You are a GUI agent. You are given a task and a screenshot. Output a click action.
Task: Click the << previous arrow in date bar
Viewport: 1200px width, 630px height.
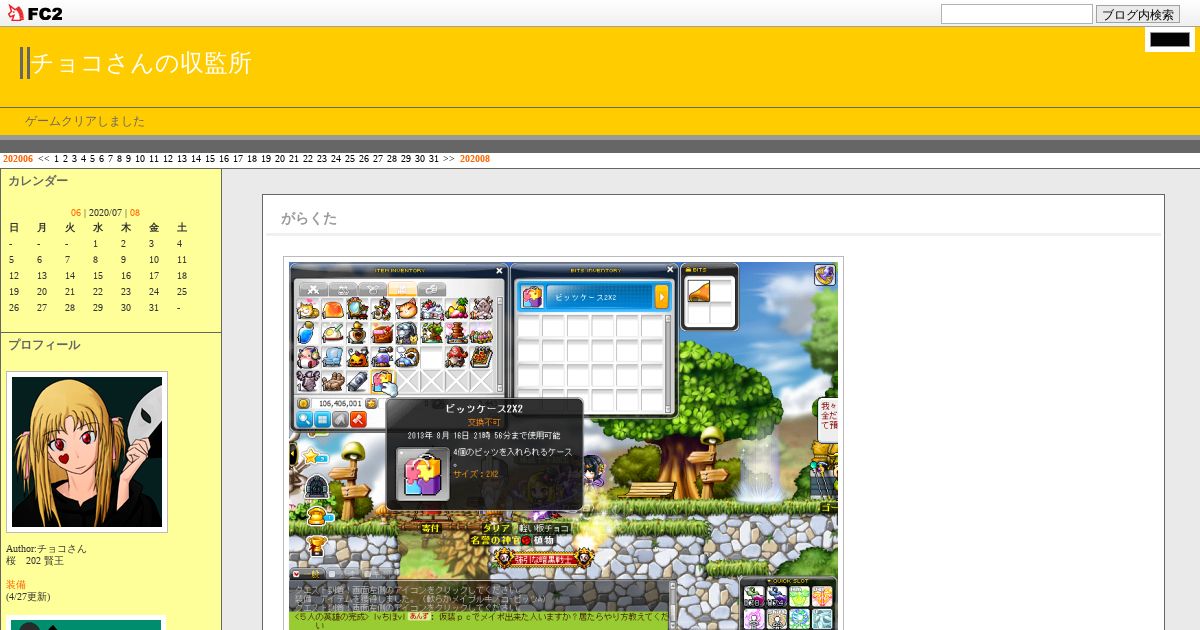click(x=44, y=158)
